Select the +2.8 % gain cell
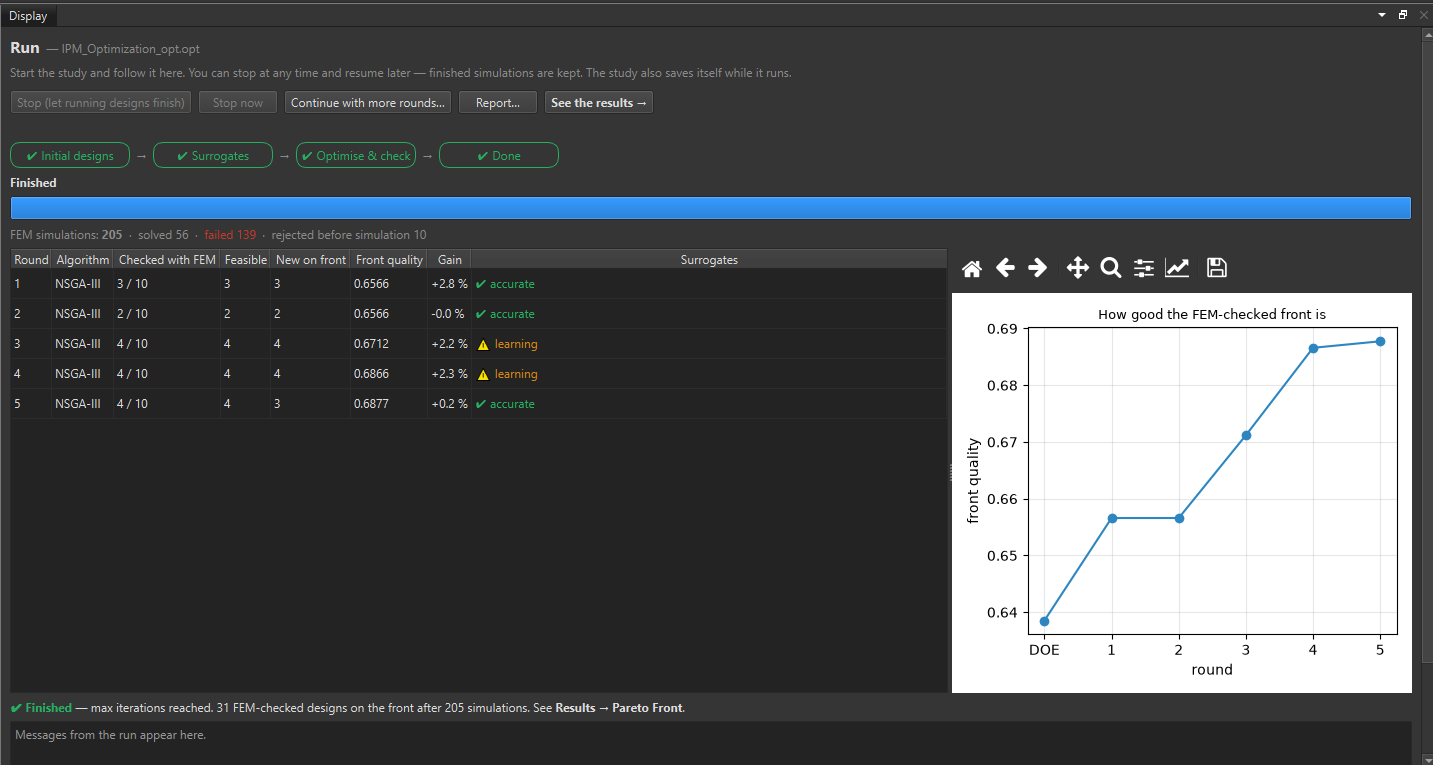Screen dimensions: 1433x765 (450, 284)
